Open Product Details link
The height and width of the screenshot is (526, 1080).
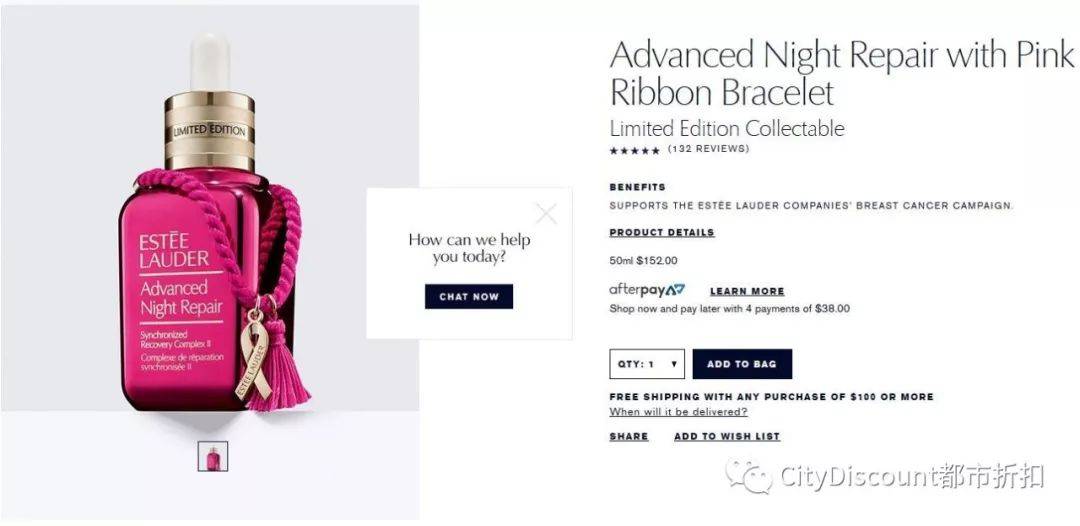(x=662, y=233)
